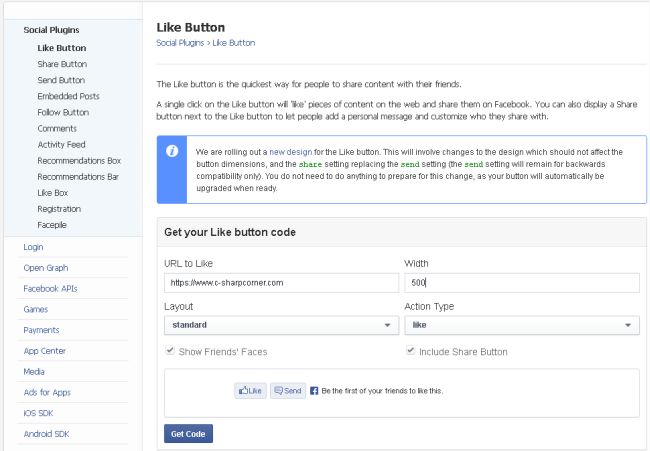
Task: Toggle Show Friends' Faces checkbox
Action: pos(170,350)
